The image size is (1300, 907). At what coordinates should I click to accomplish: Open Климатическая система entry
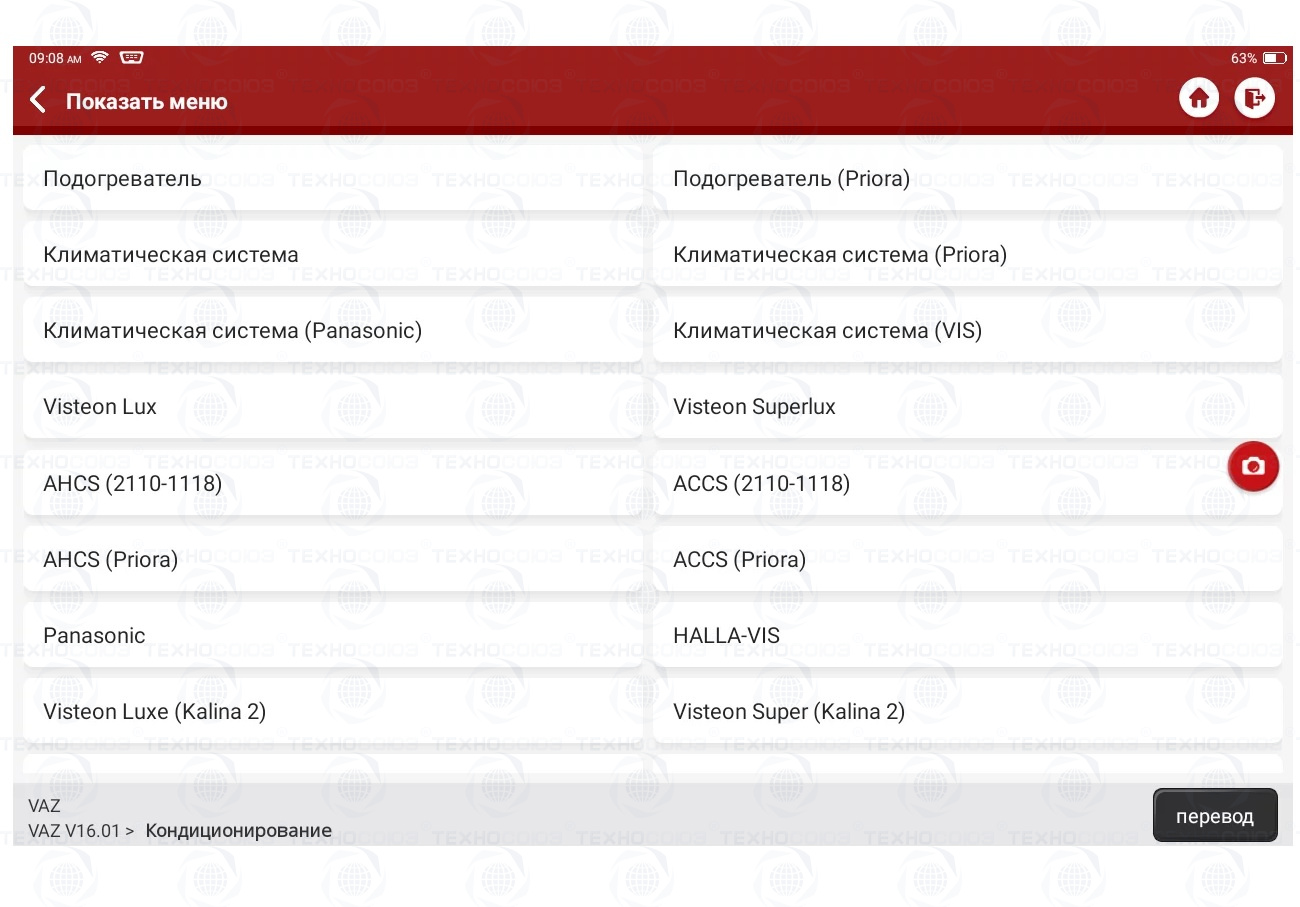click(x=332, y=255)
